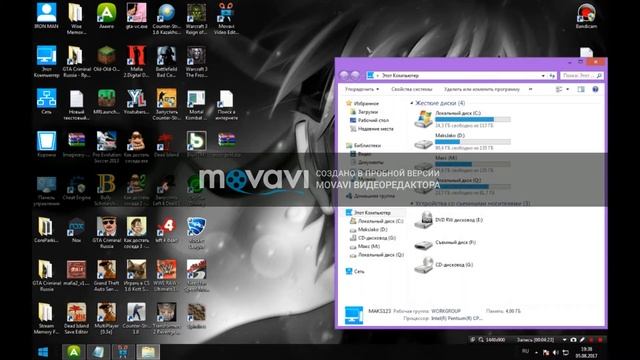Click Свойства системы in toolbar

411,89
